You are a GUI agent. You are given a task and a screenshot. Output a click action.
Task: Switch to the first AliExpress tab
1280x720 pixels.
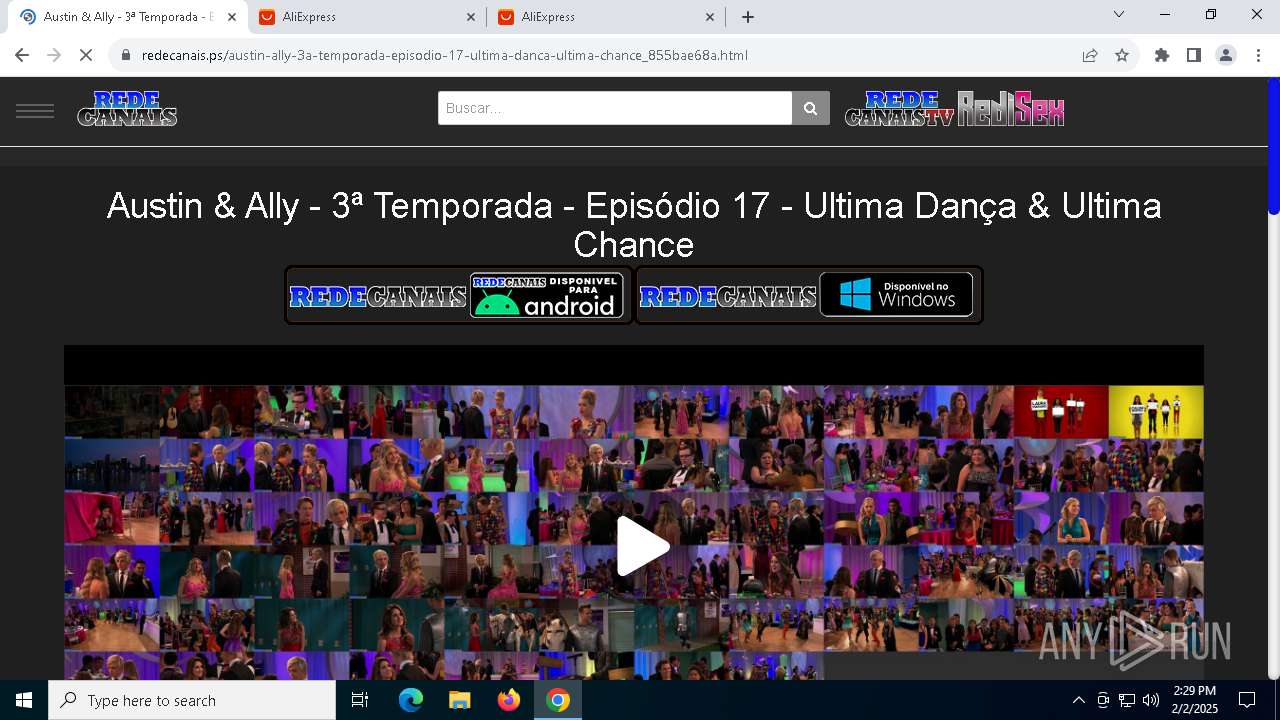pos(366,17)
